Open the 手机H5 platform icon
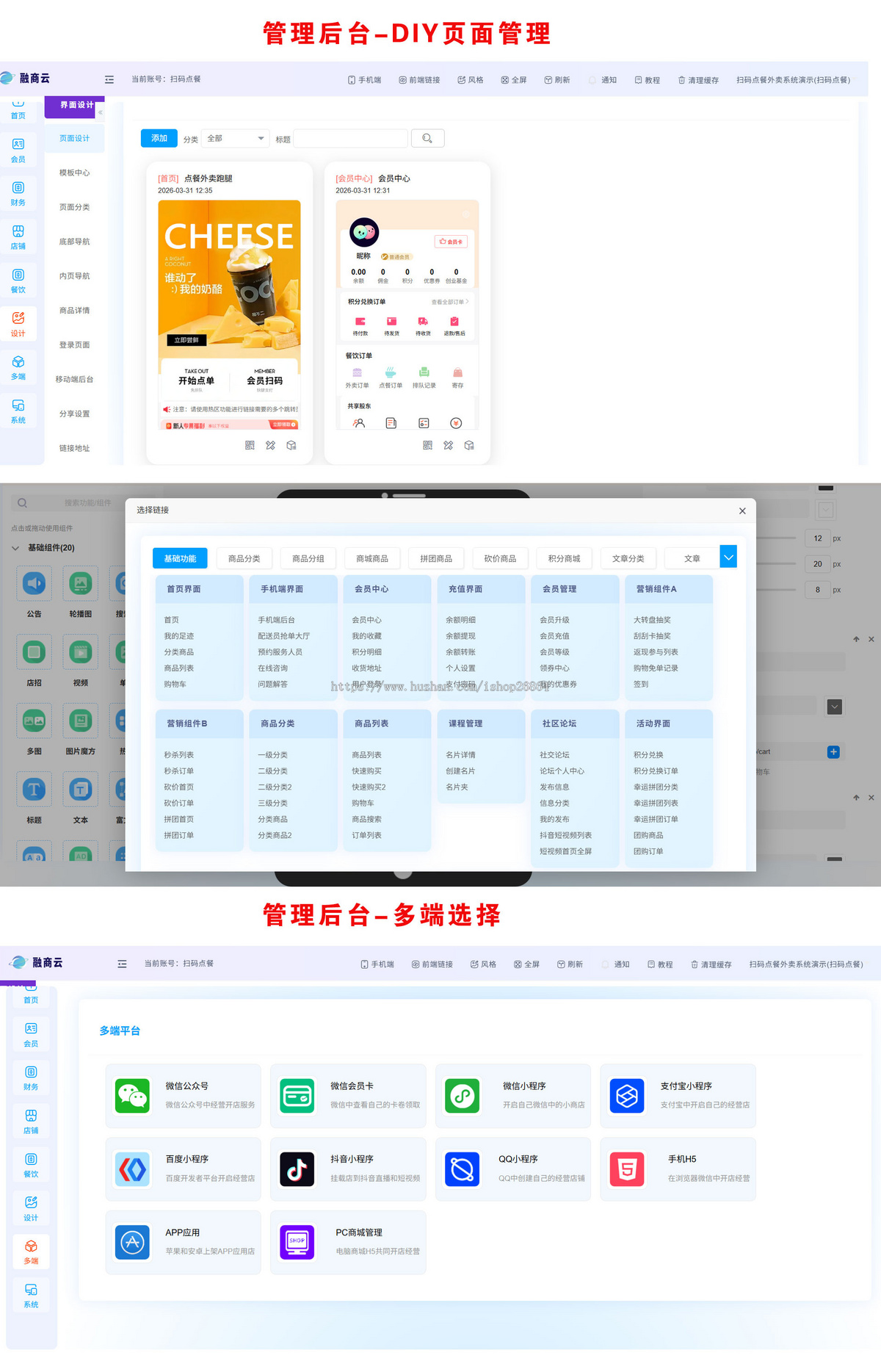This screenshot has height=1372, width=881. [x=627, y=1169]
